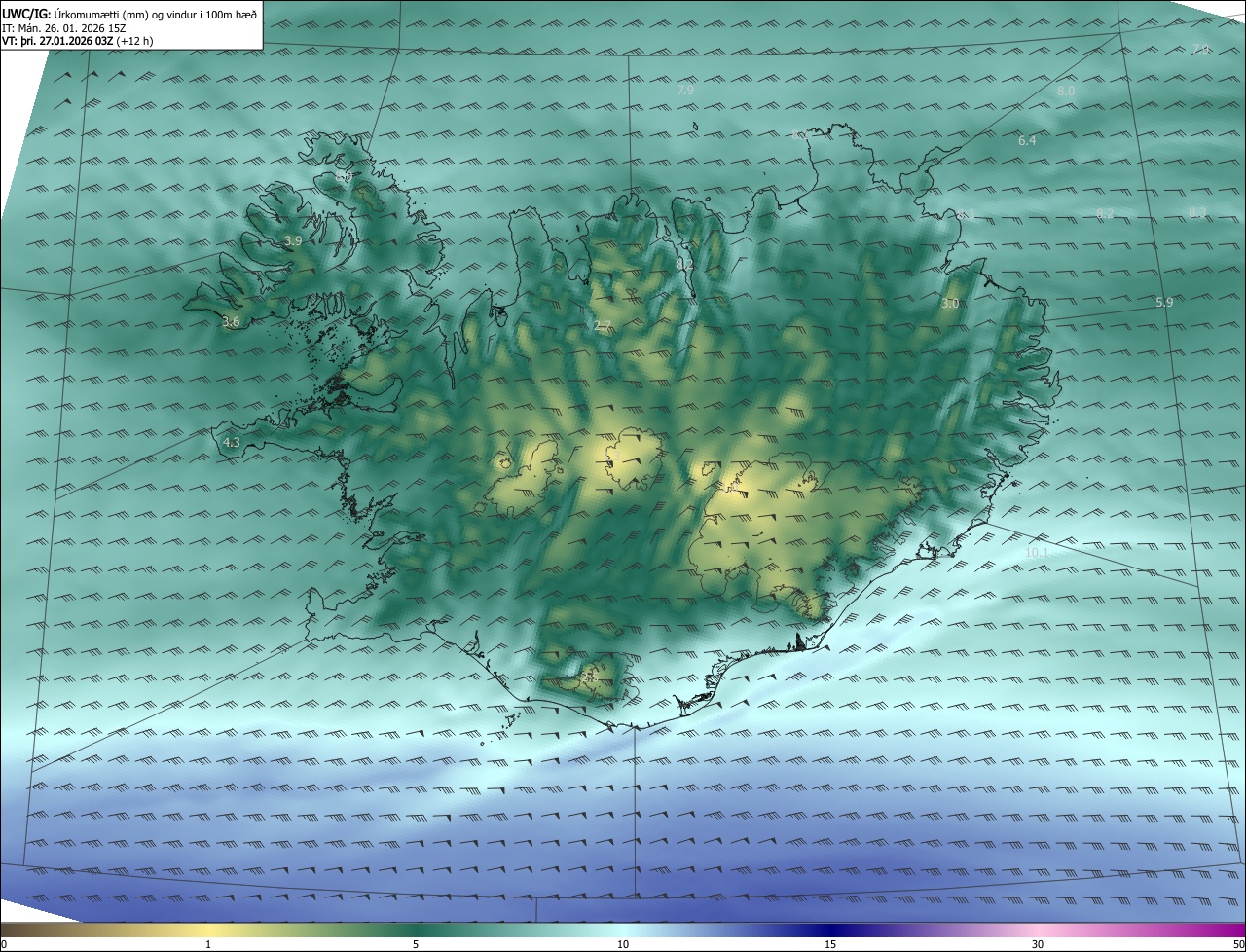Click the 2.7 value label on the map
Screen dimensions: 1246x952
pyautogui.click(x=603, y=326)
